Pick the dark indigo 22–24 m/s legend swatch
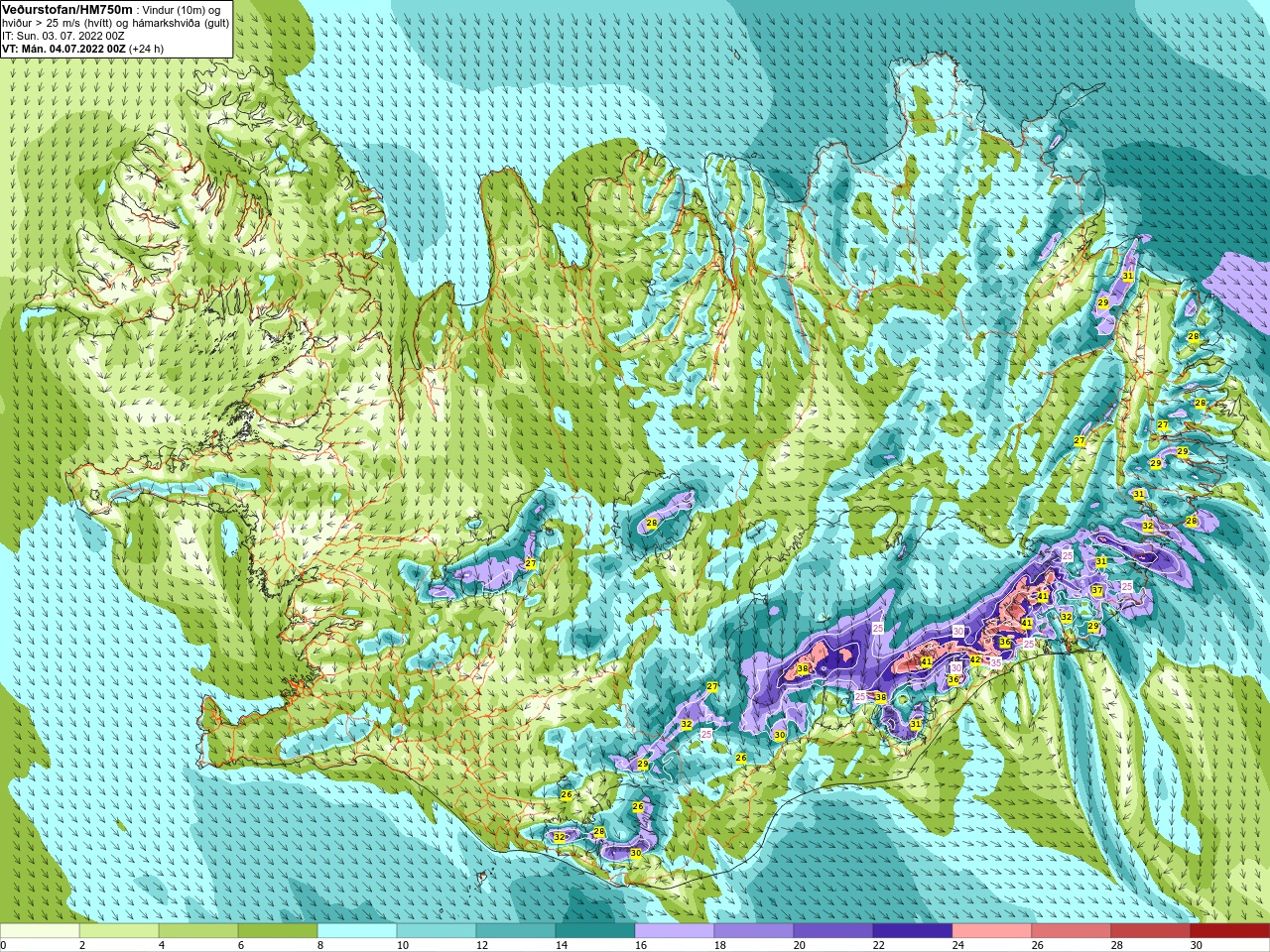This screenshot has width=1270, height=952. pyautogui.click(x=913, y=931)
